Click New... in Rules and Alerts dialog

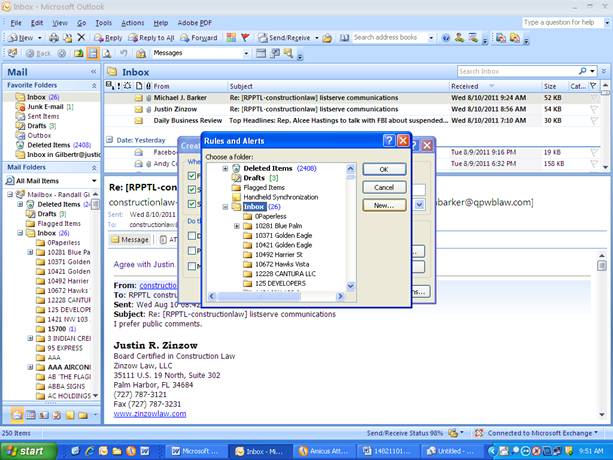coord(384,205)
